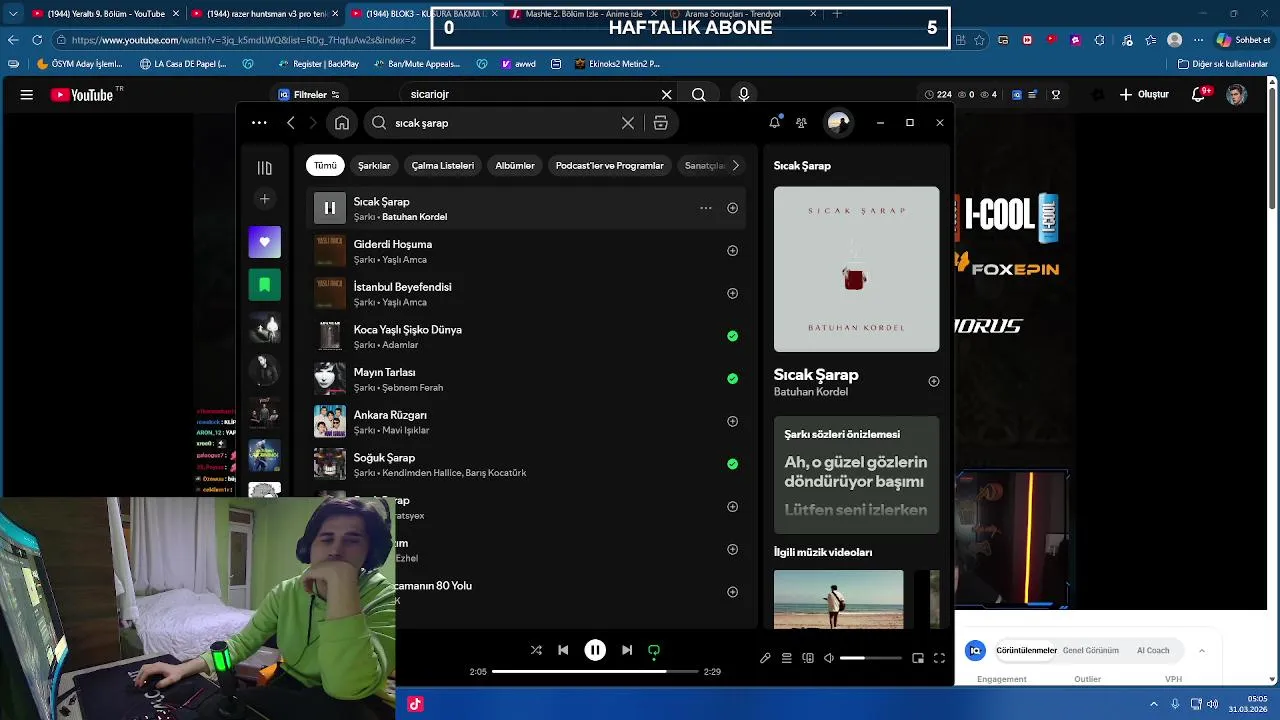Open TikTok icon in taskbar
1280x720 pixels.
point(415,704)
